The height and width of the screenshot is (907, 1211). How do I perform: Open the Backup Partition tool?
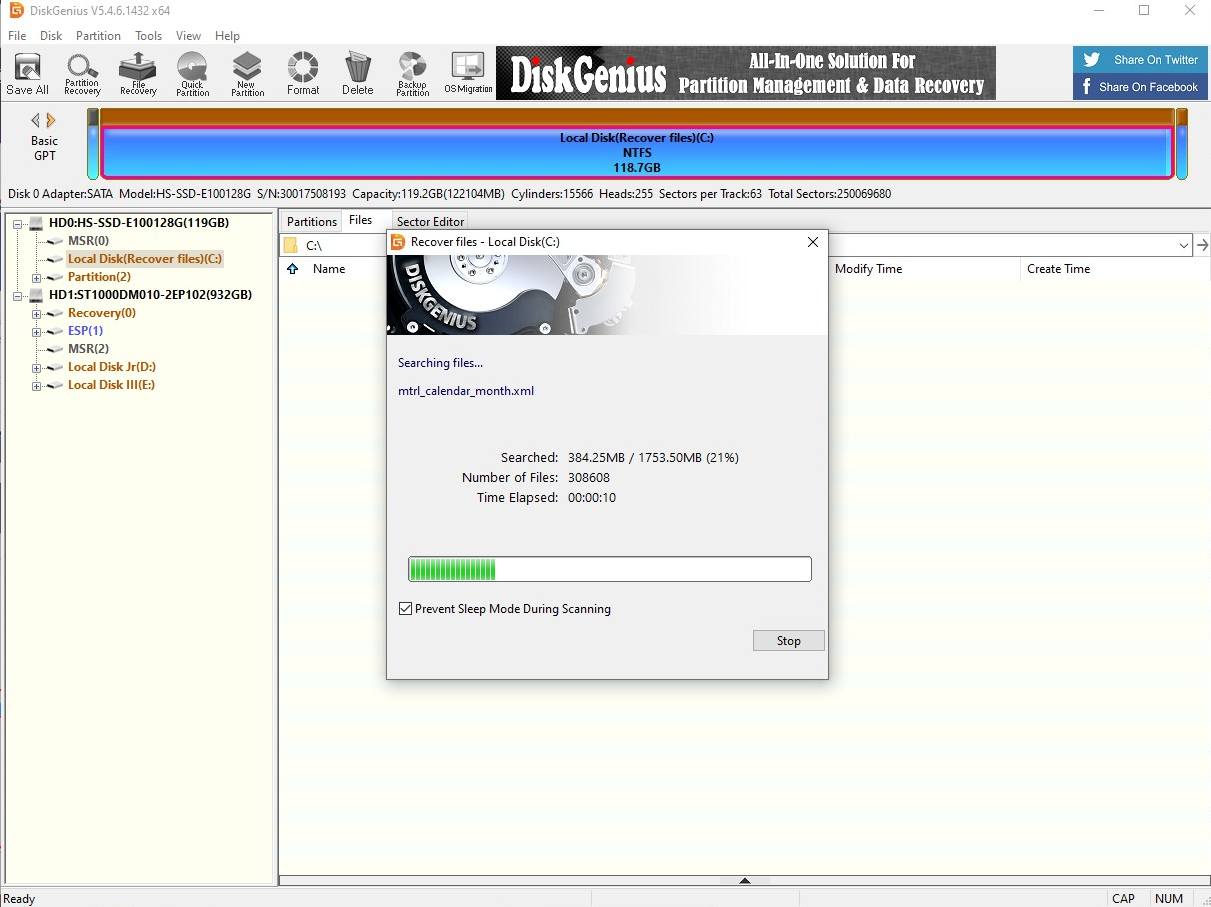pyautogui.click(x=412, y=74)
